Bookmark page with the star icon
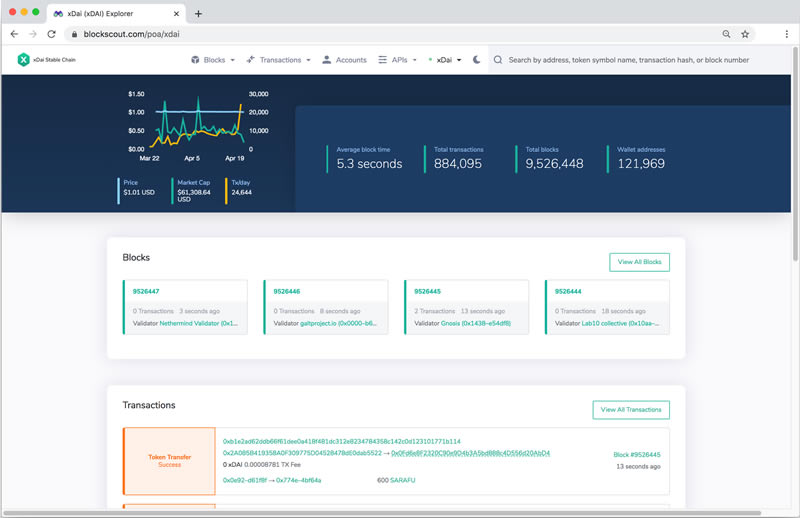This screenshot has height=518, width=800. 745,34
